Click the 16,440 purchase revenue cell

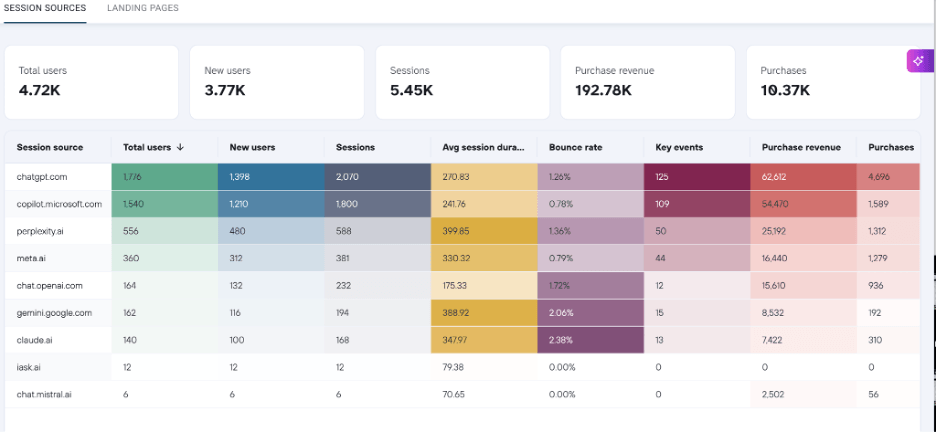click(803, 258)
